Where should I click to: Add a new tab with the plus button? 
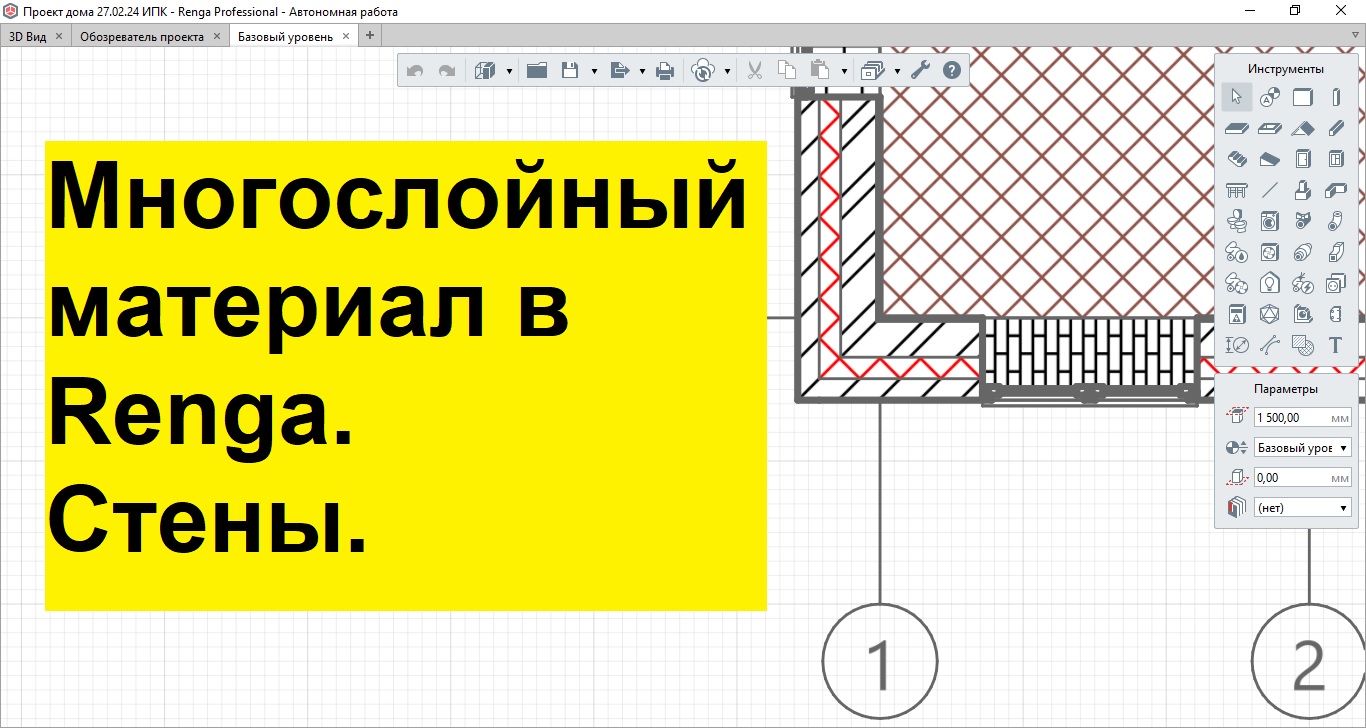(369, 36)
